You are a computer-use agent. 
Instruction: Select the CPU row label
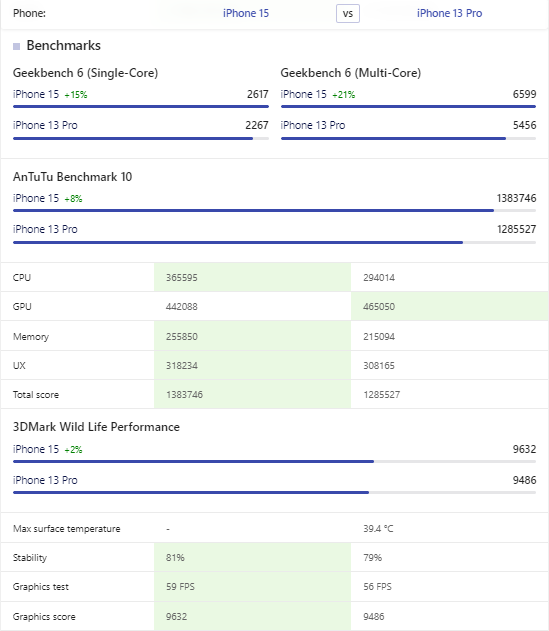pos(22,278)
